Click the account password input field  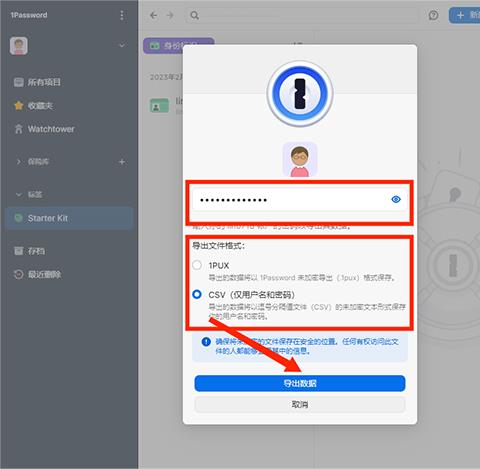pyautogui.click(x=300, y=200)
